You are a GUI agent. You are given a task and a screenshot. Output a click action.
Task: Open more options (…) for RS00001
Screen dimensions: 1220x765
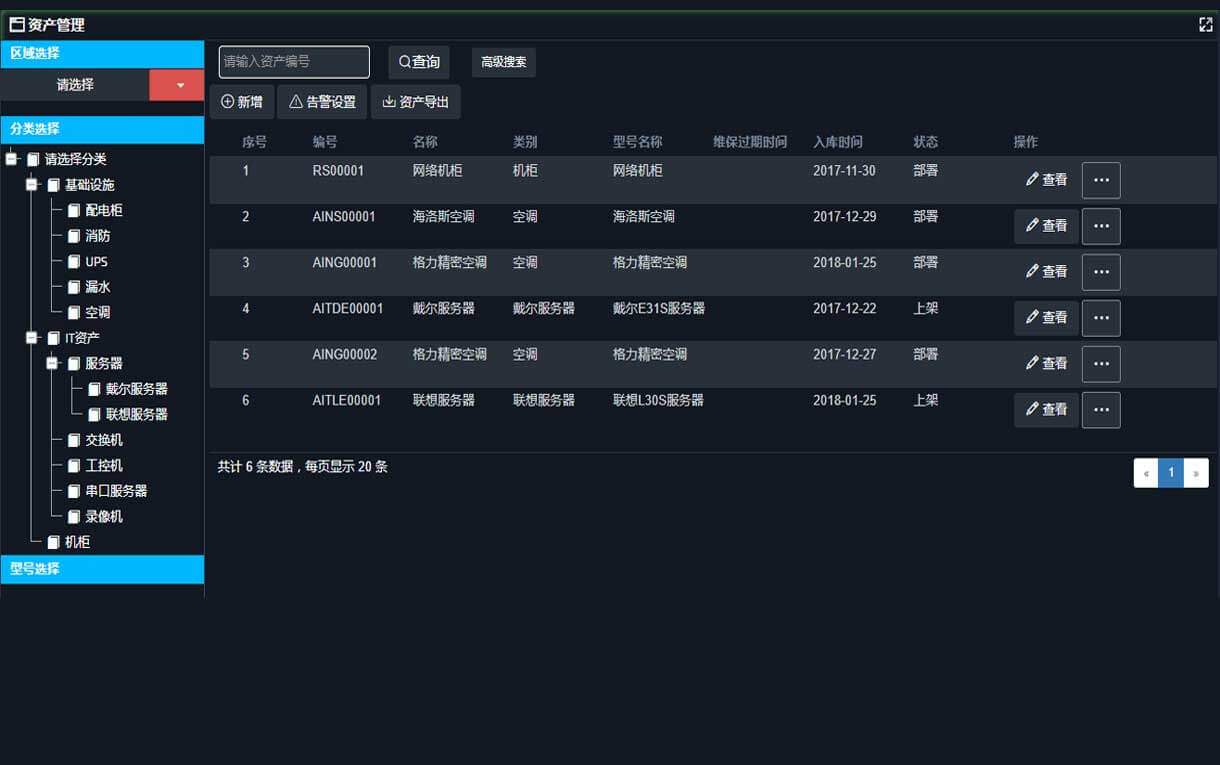click(1101, 180)
